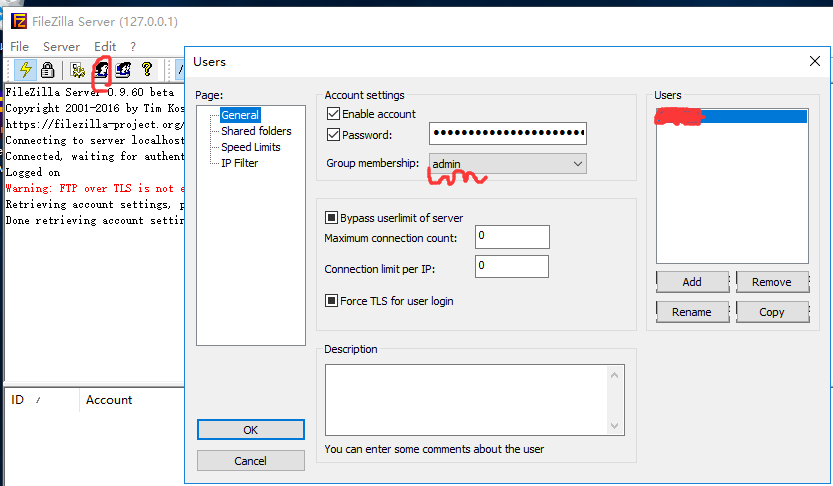Click the 'FileZilla Server 0.9.60 beta' log line
The width and height of the screenshot is (833, 486).
tap(90, 92)
